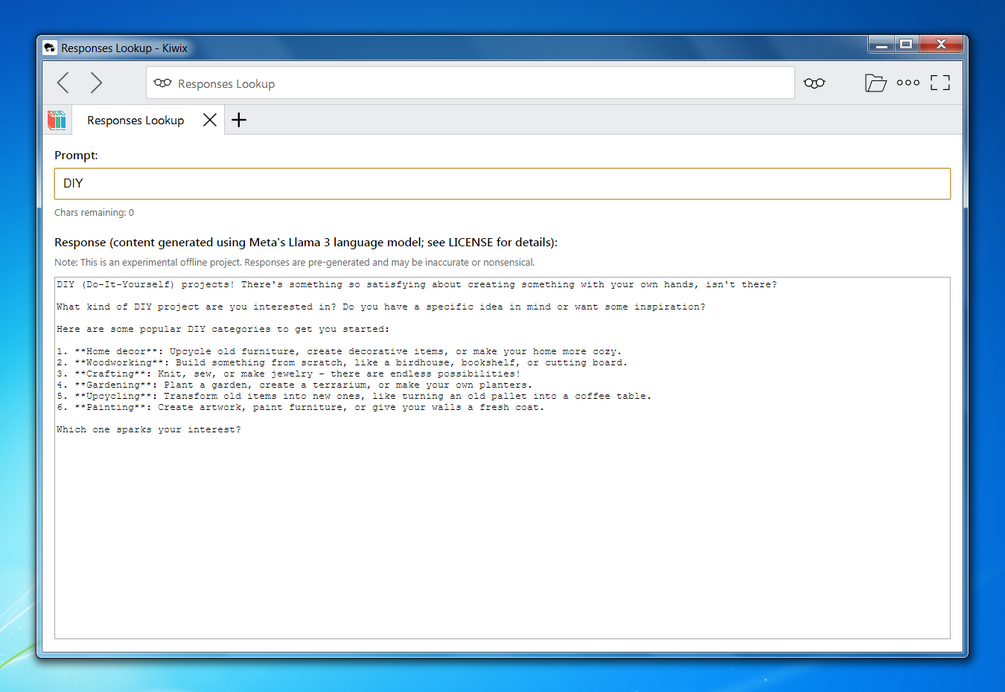Screen dimensions: 1005x692
Task: Go back with the left arrow
Action: 63,83
